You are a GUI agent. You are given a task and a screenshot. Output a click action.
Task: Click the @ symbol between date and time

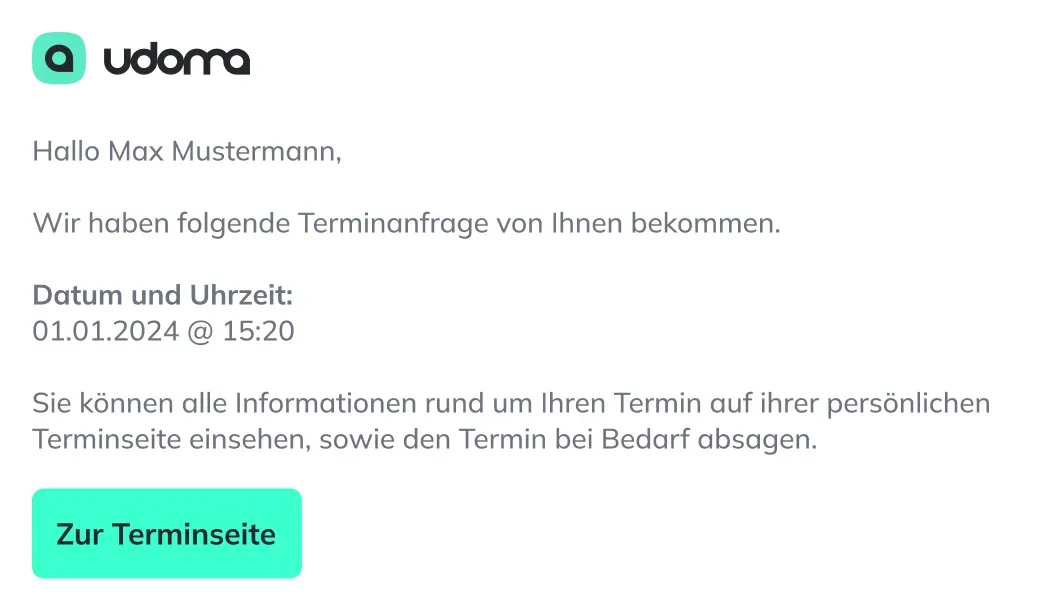point(201,332)
